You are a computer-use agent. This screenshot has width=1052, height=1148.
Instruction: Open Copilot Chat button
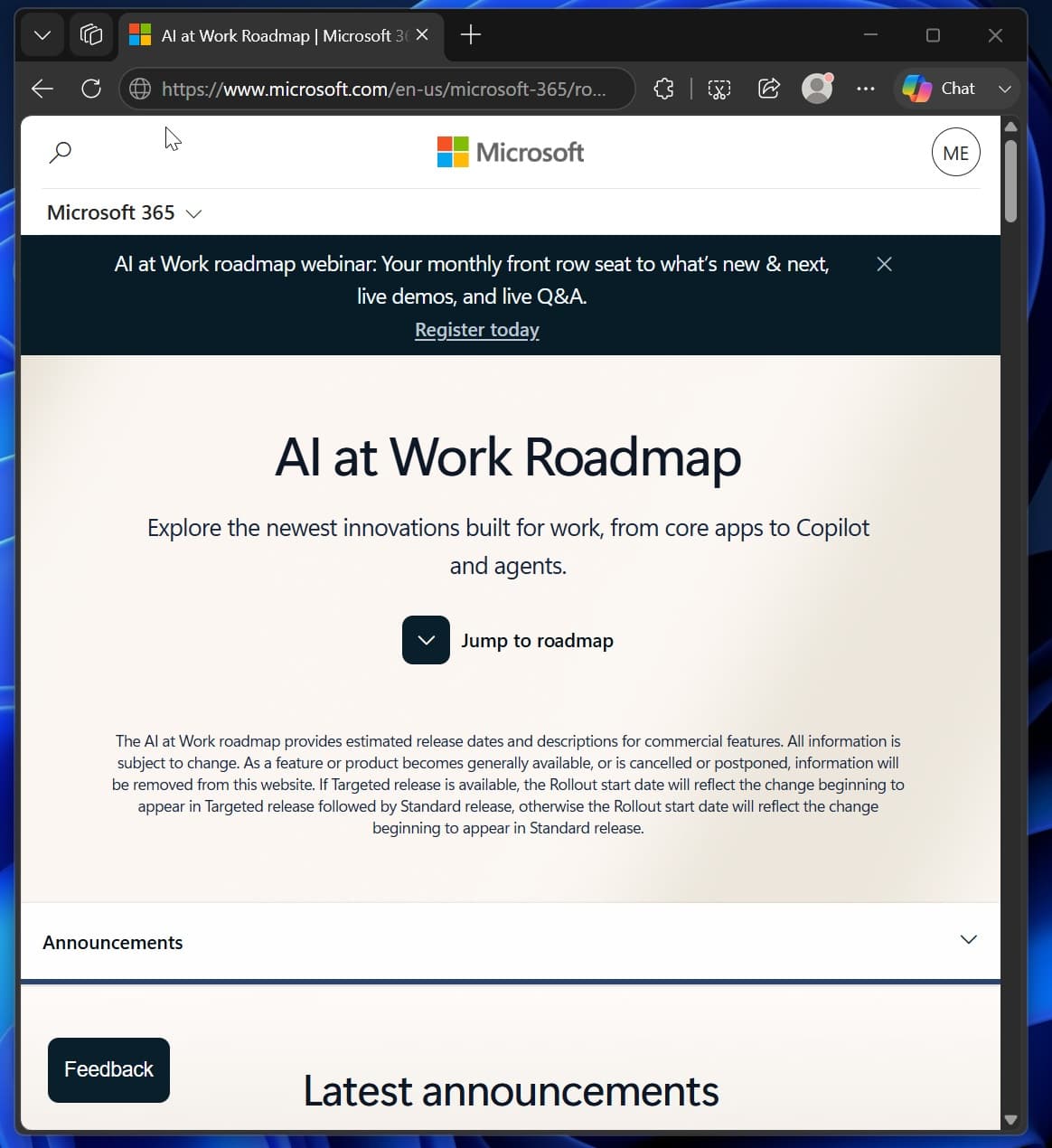point(940,89)
